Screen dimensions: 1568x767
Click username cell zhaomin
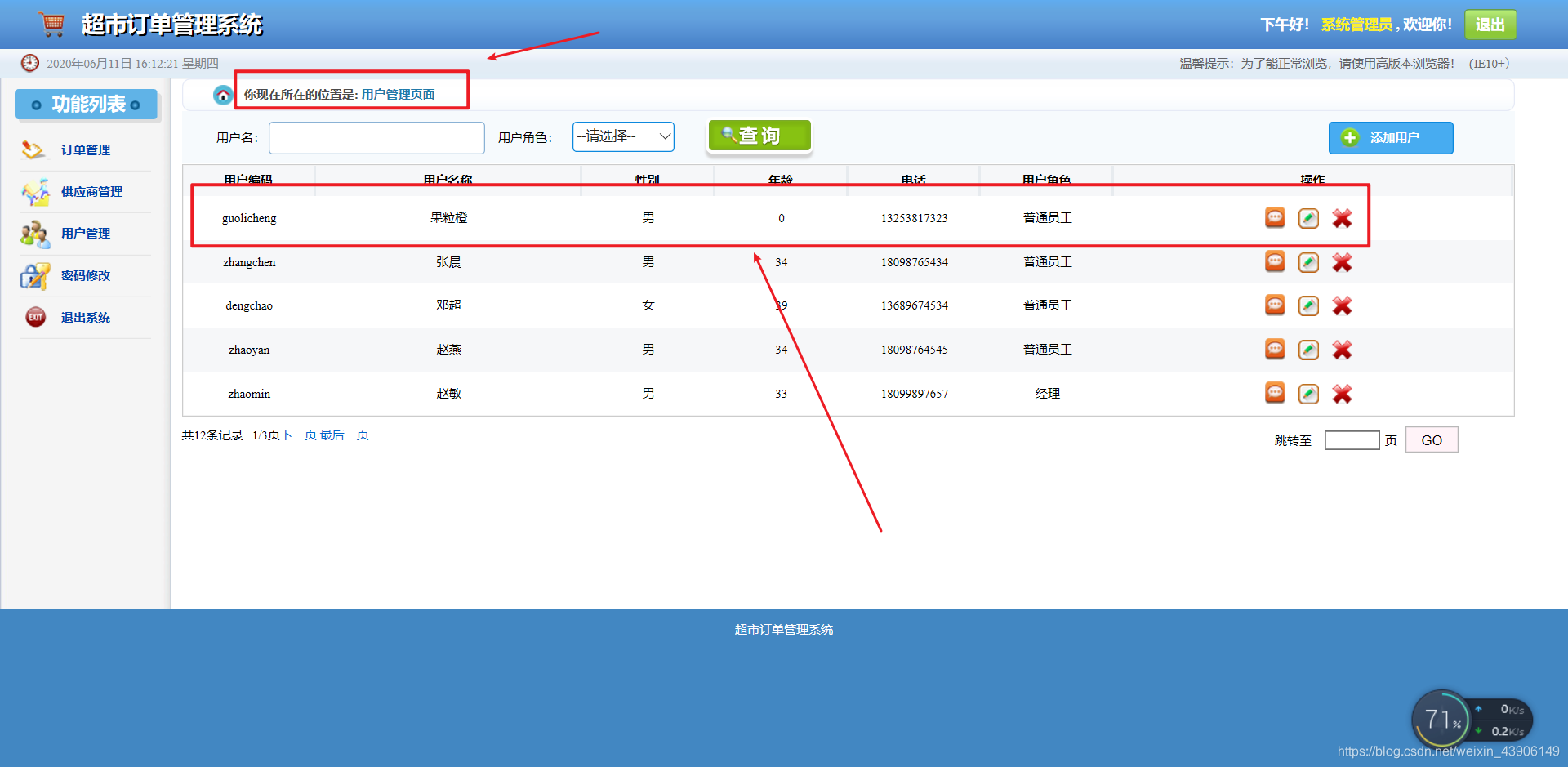pyautogui.click(x=249, y=394)
